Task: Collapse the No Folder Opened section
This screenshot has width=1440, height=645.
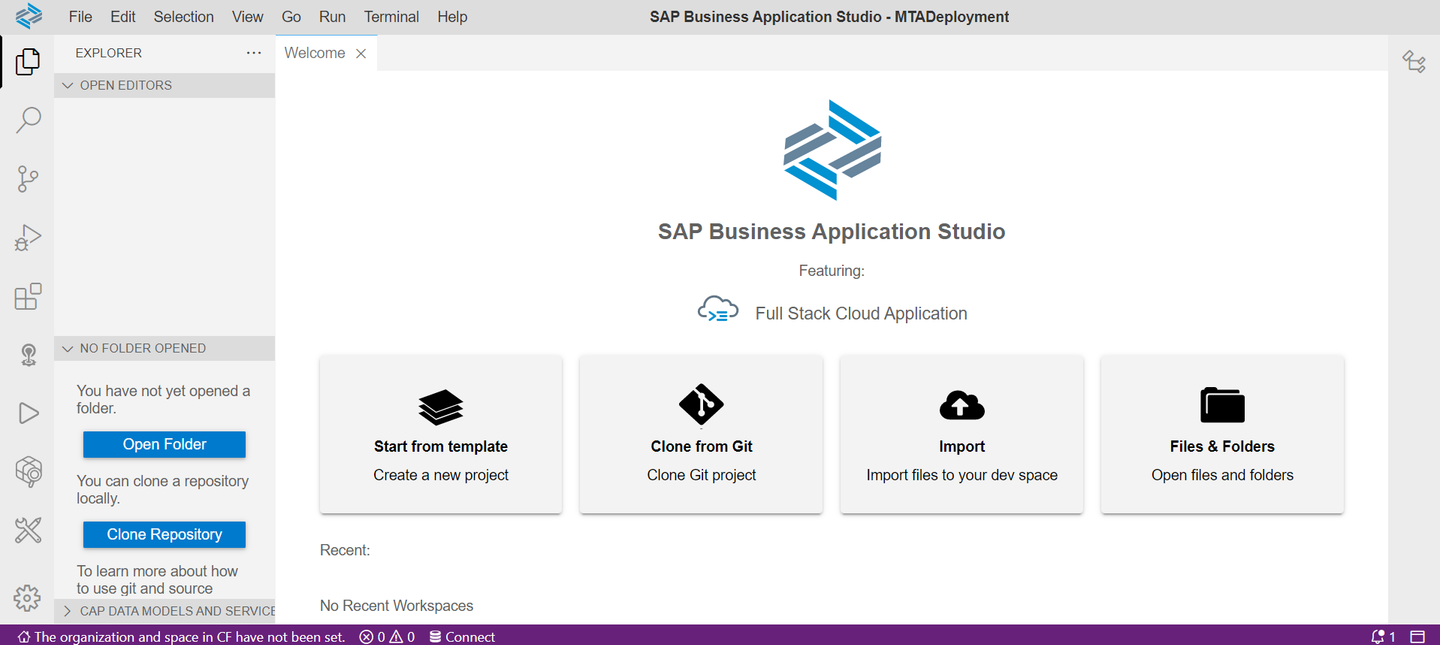Action: (164, 348)
